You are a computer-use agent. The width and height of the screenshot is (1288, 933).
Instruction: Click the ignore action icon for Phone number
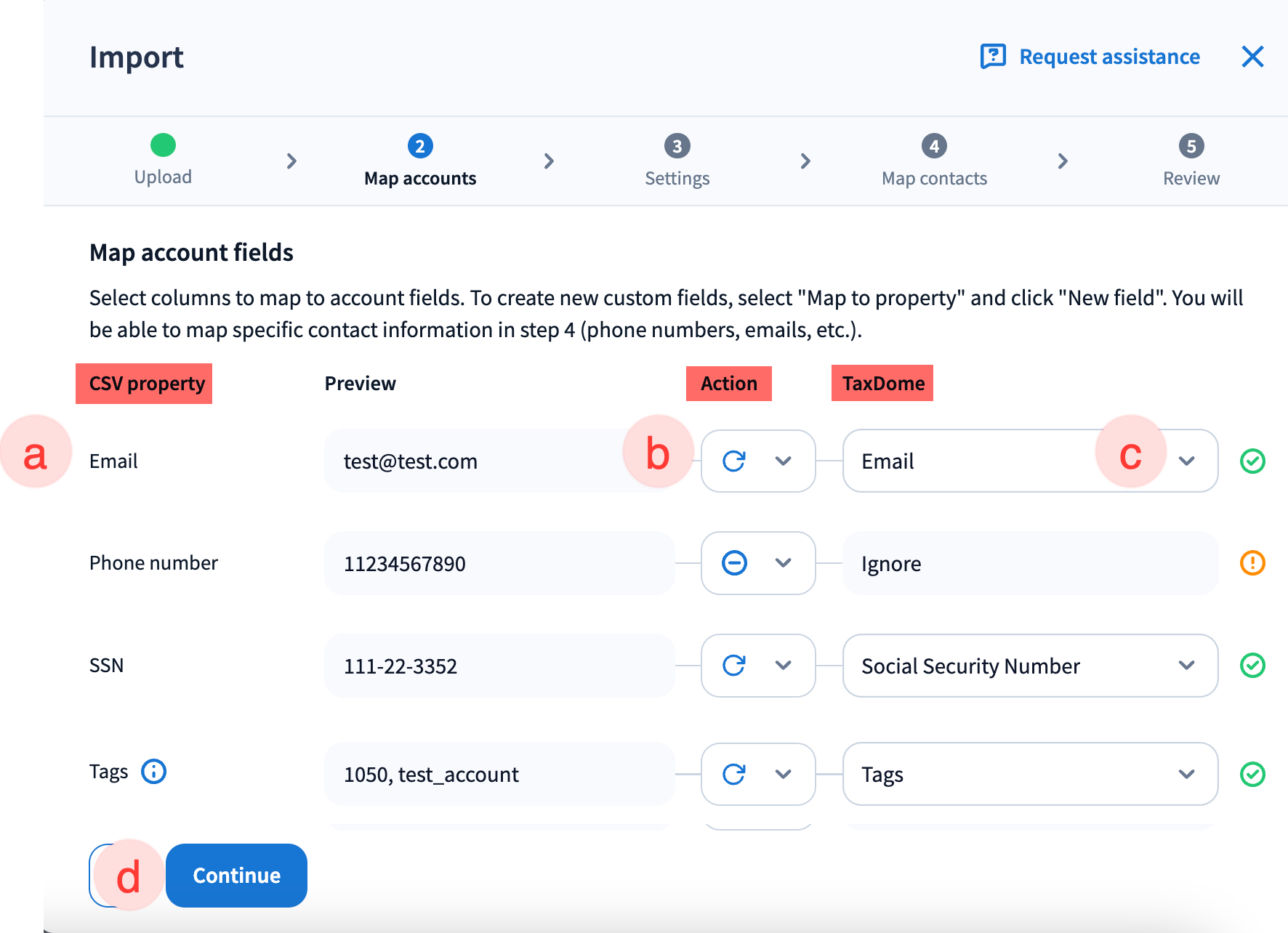(734, 563)
